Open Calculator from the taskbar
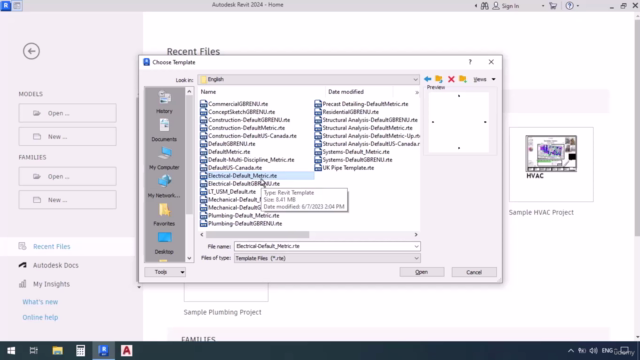Image resolution: width=640 pixels, height=360 pixels. (x=80, y=351)
